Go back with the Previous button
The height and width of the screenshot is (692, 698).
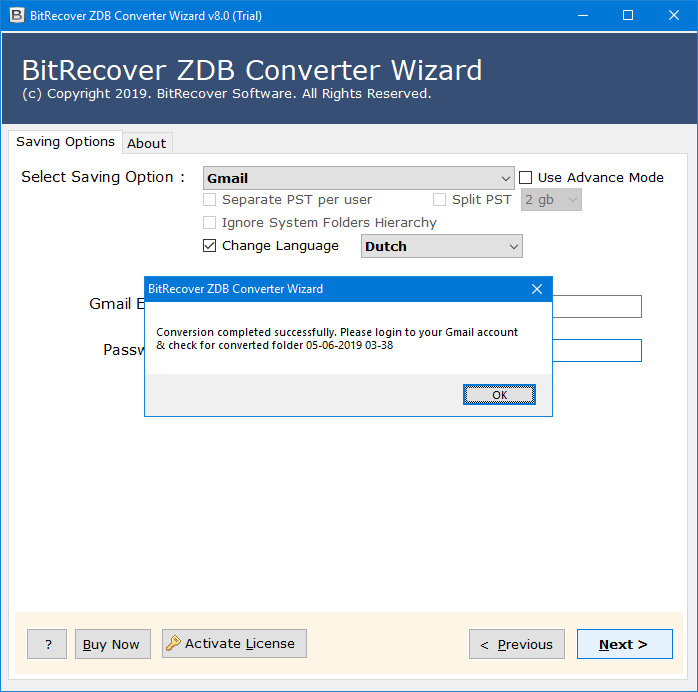[517, 644]
